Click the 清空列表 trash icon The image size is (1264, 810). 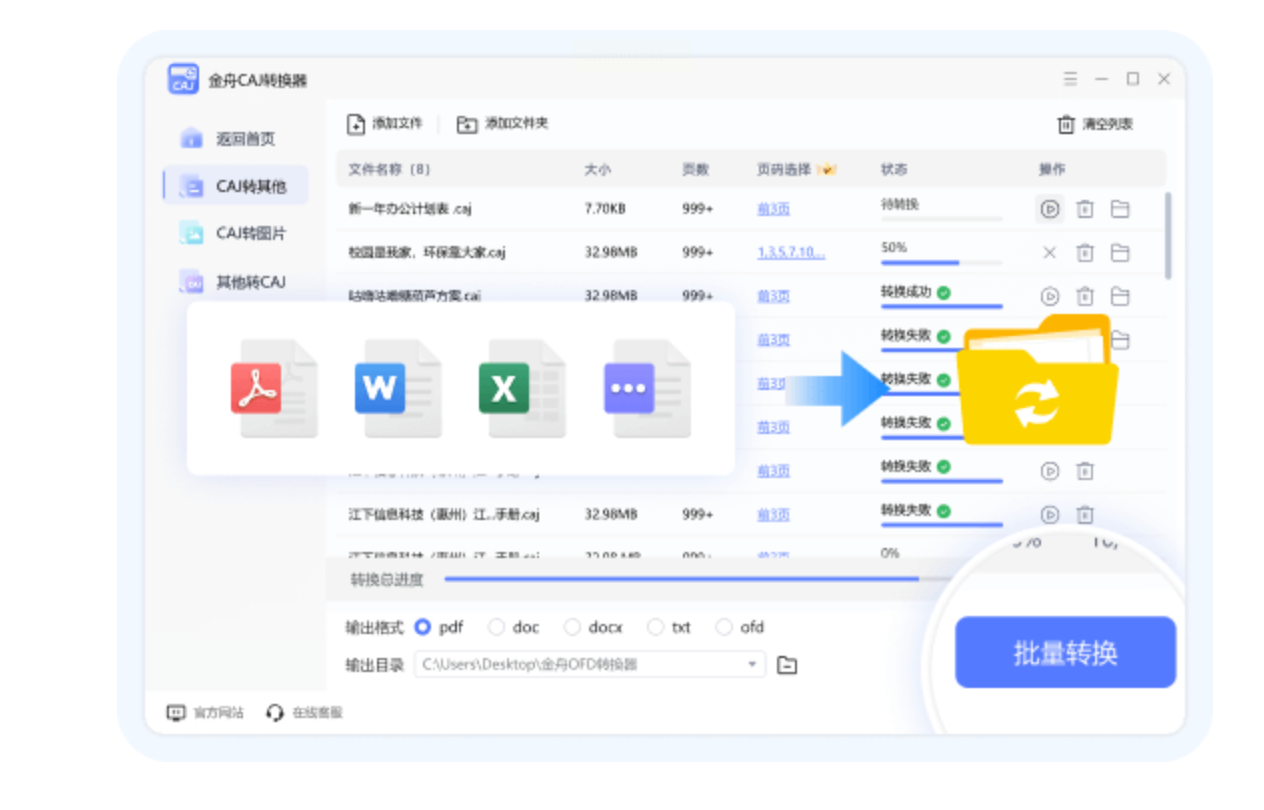tap(1066, 125)
